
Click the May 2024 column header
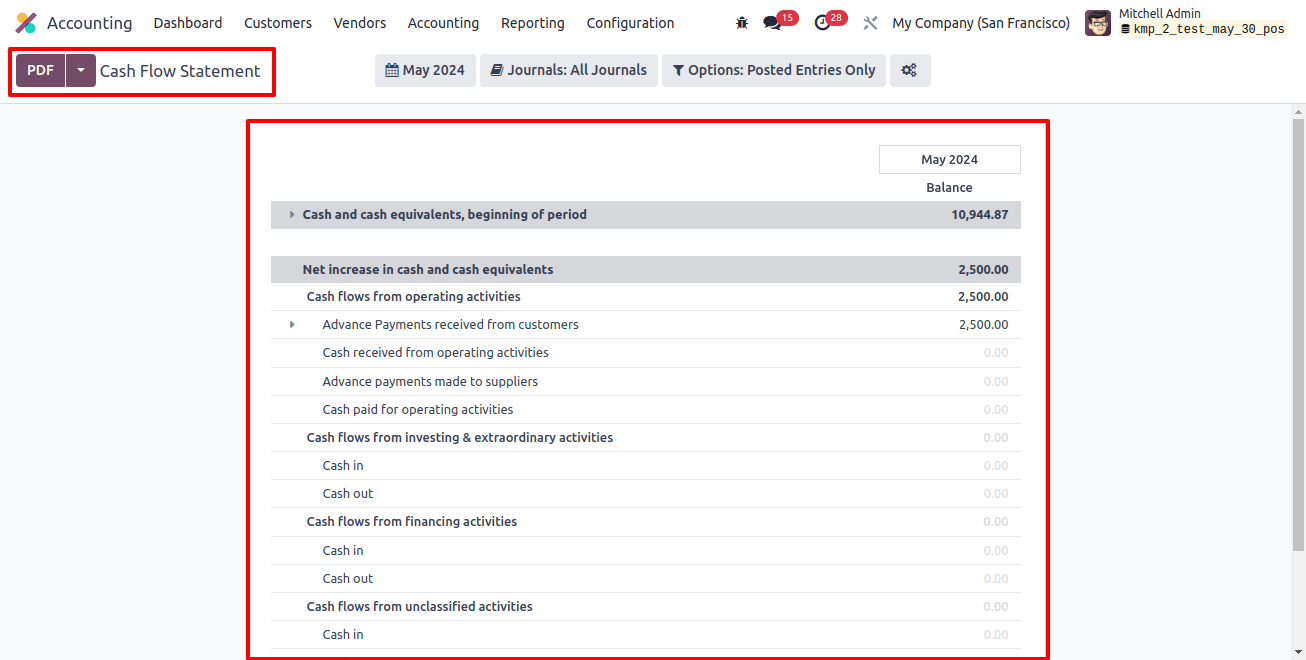[949, 160]
